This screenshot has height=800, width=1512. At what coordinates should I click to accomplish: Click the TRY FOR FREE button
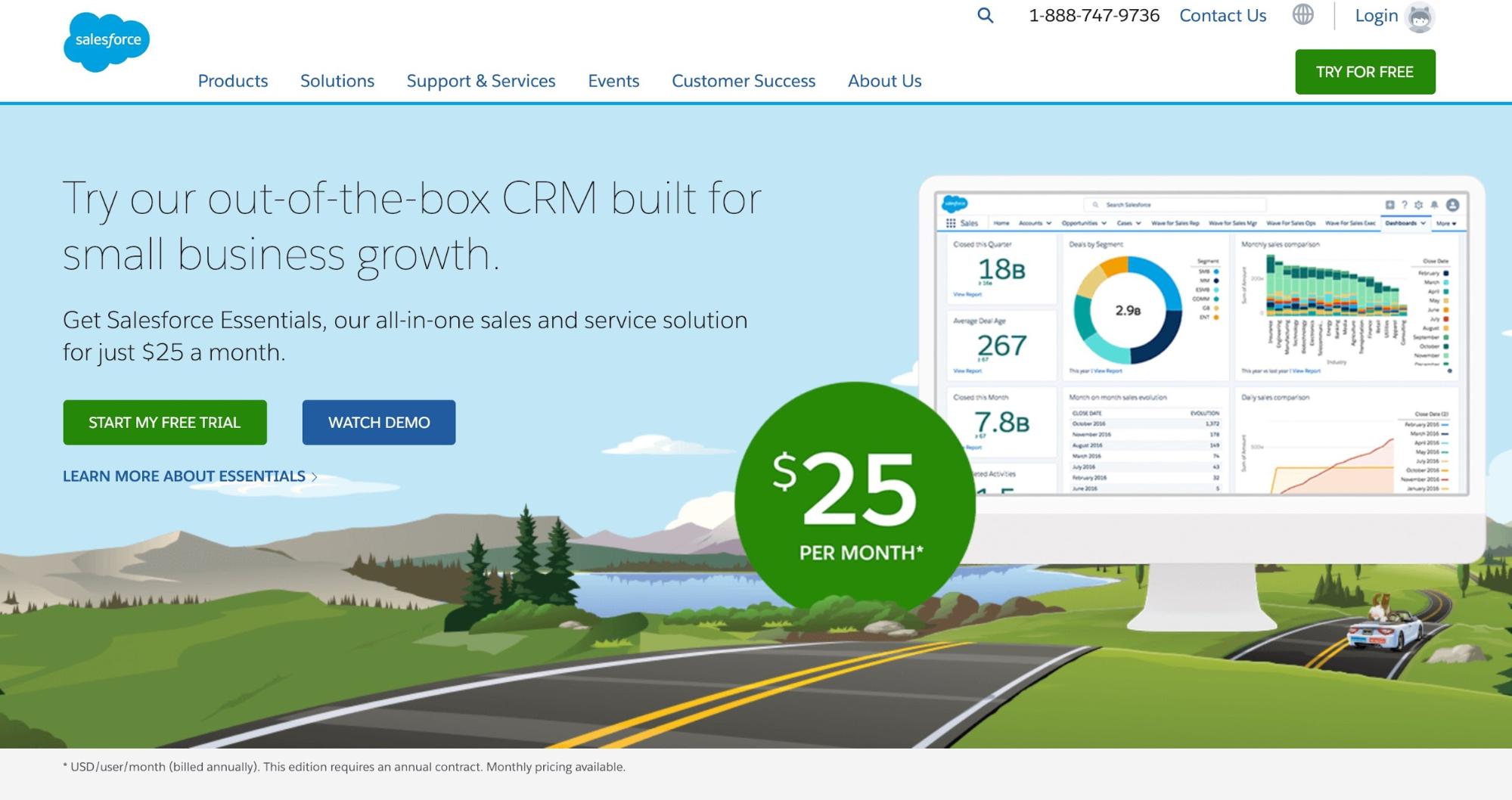tap(1365, 72)
